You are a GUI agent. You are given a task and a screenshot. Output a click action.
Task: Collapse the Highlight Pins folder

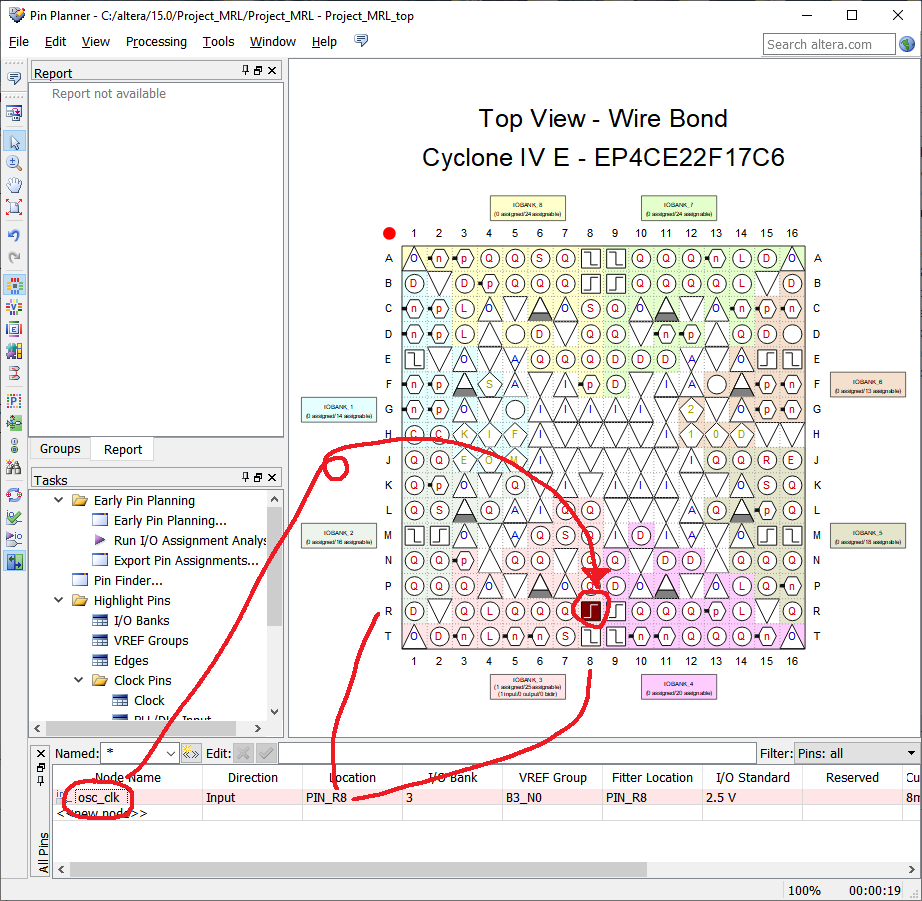point(59,600)
